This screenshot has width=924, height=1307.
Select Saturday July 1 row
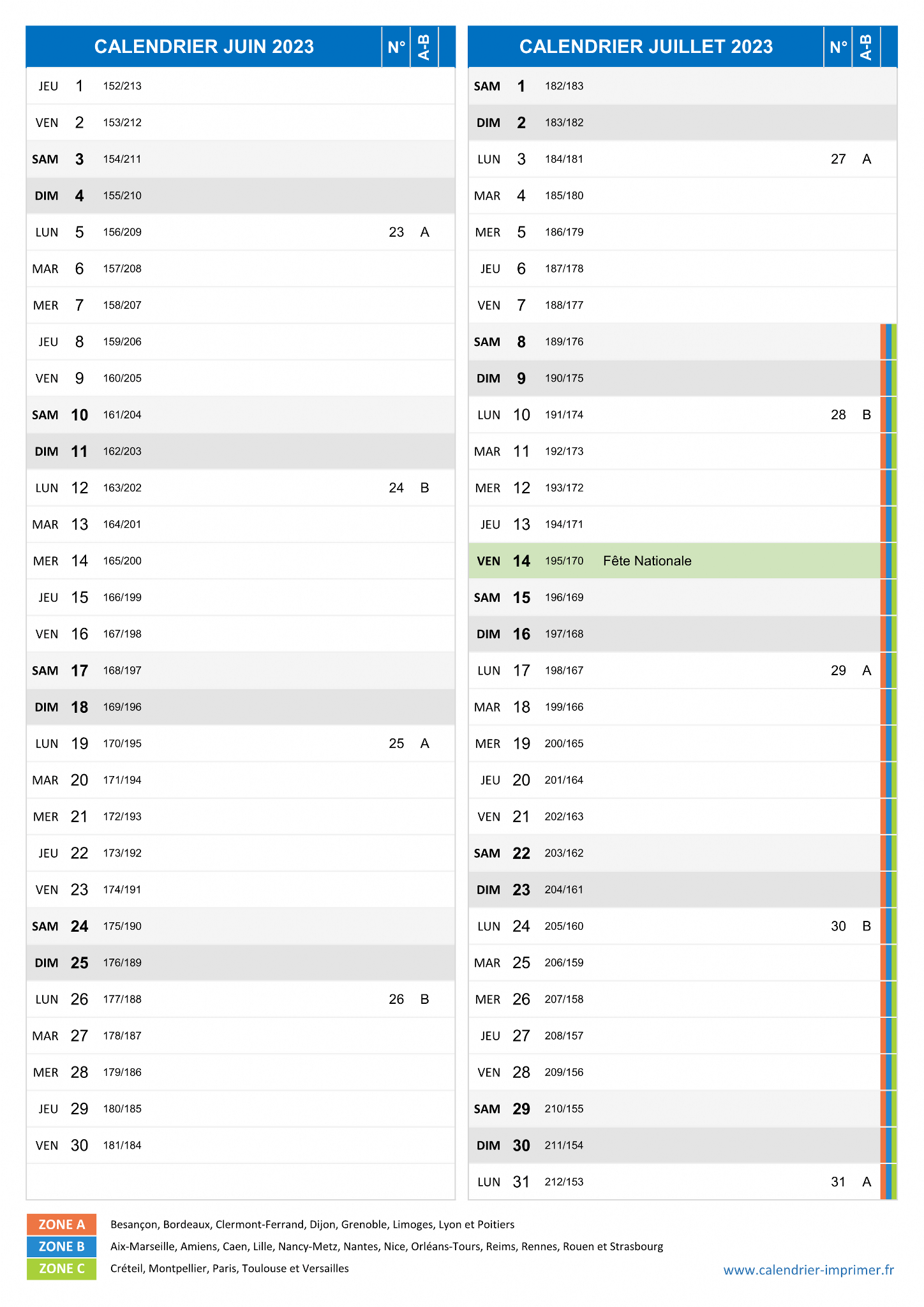683,86
